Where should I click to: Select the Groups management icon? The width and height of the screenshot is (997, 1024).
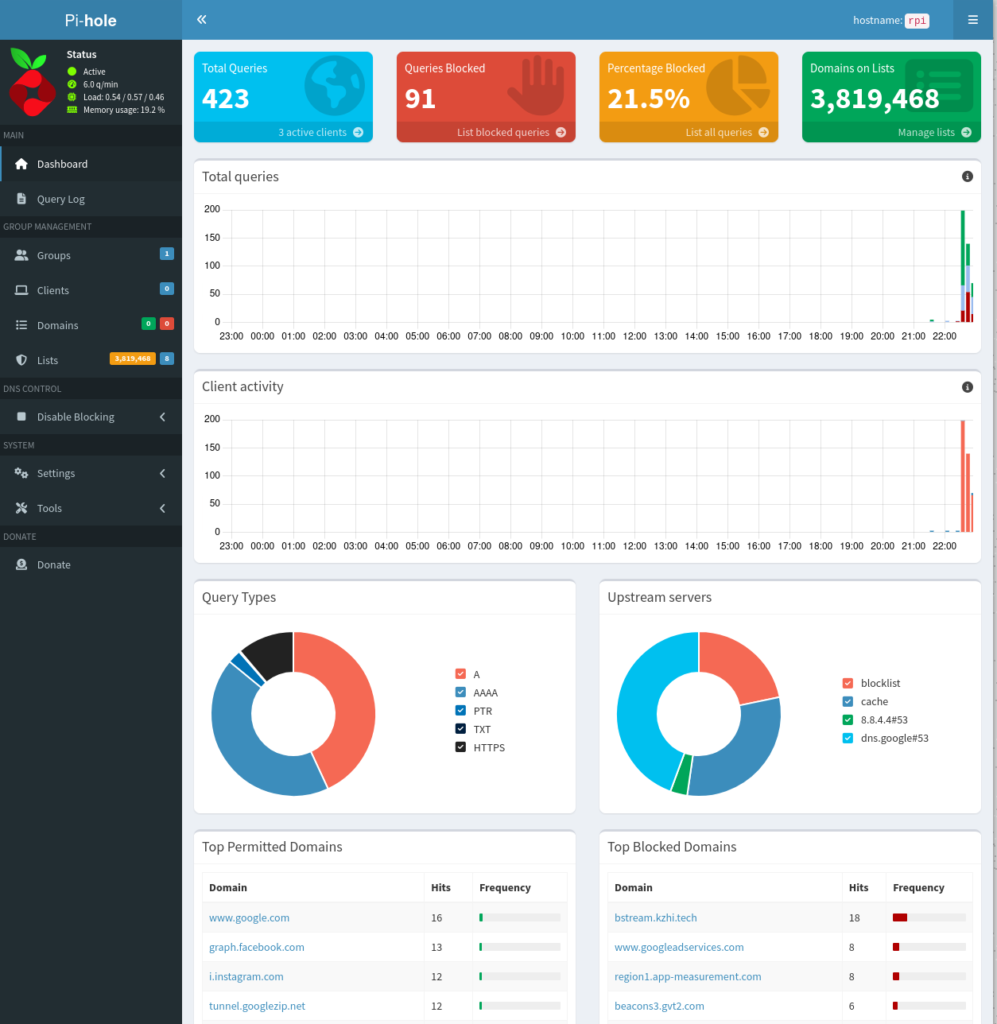click(x=22, y=255)
